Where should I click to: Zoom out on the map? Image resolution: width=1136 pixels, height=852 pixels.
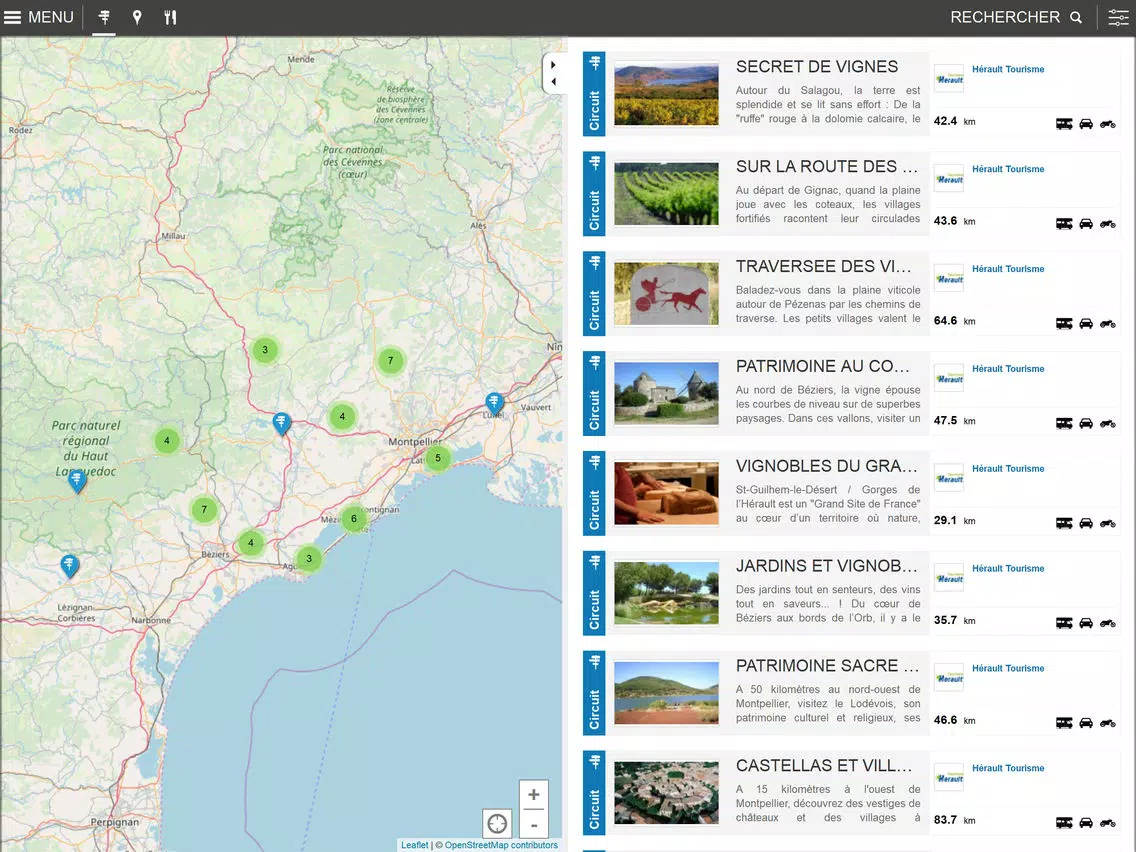(534, 824)
